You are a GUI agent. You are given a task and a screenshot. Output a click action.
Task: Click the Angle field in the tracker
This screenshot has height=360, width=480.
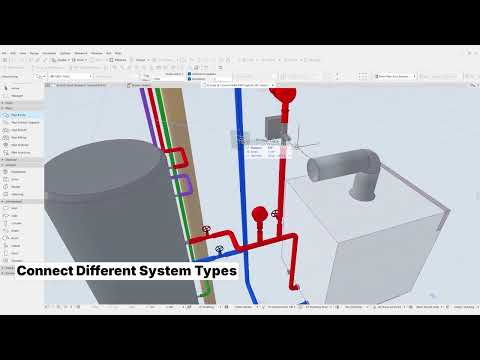click(x=268, y=152)
